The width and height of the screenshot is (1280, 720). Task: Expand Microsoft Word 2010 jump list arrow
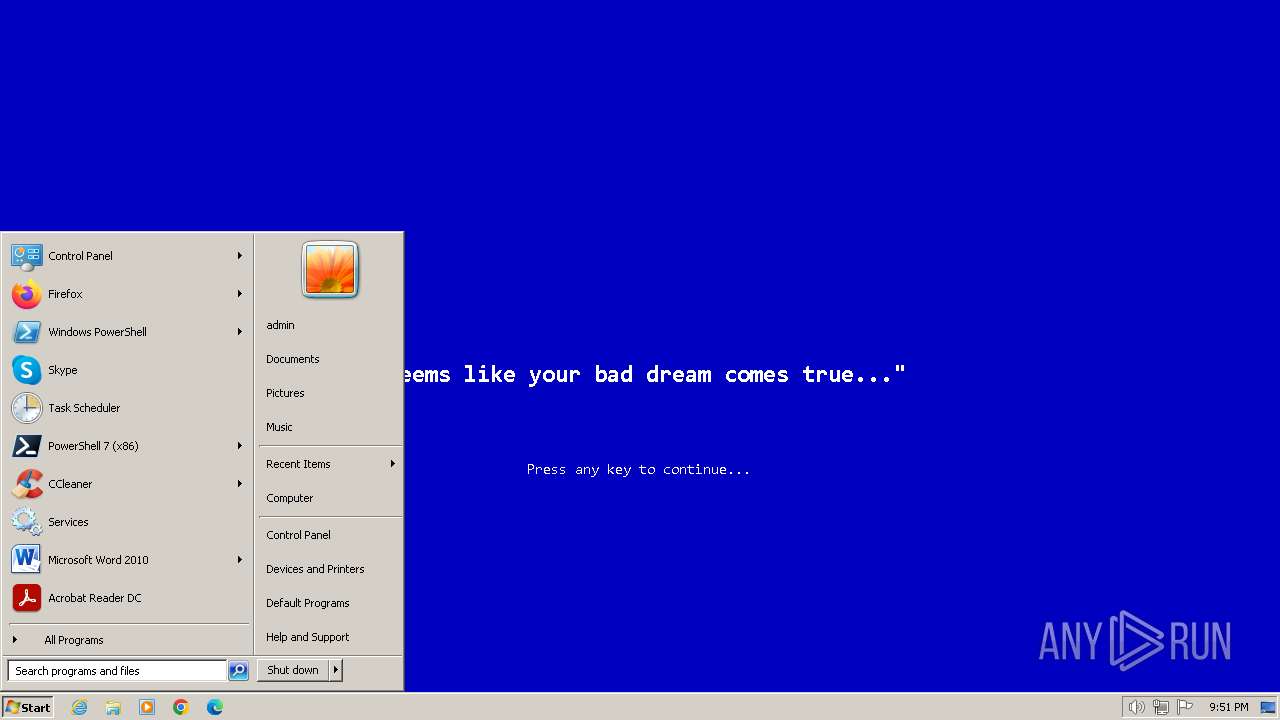(240, 560)
